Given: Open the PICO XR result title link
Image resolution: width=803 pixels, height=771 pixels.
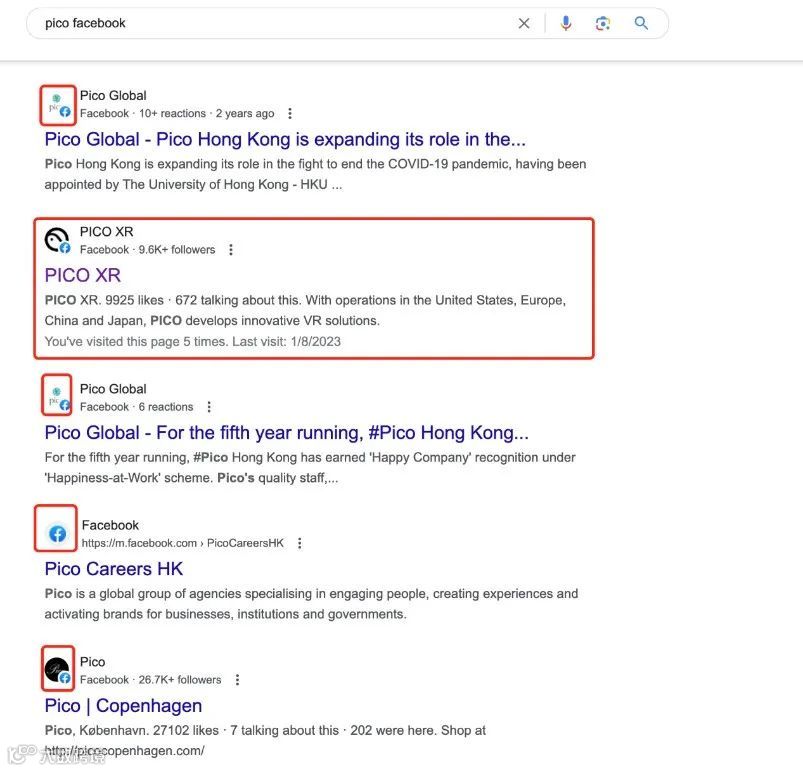Looking at the screenshot, I should pyautogui.click(x=82, y=275).
